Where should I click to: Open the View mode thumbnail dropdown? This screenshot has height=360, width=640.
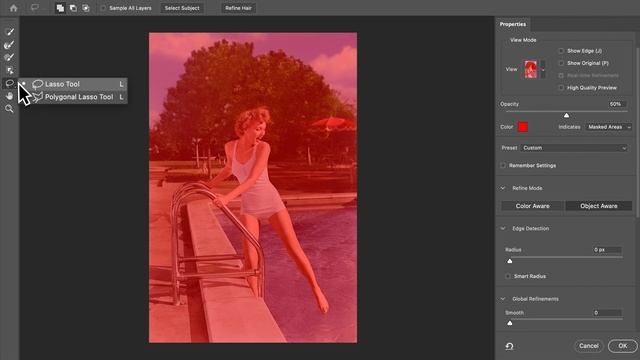pos(543,69)
